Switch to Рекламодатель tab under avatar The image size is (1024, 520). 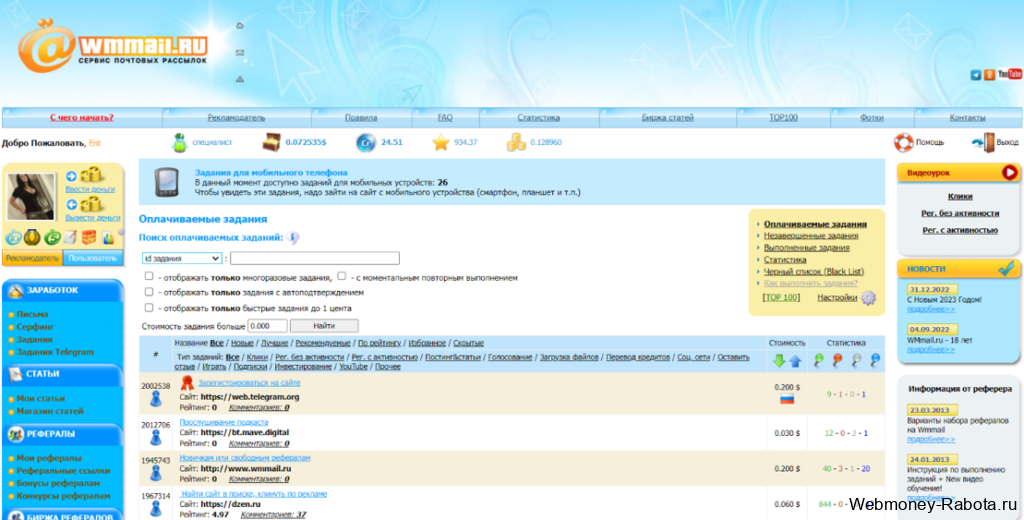click(x=32, y=258)
